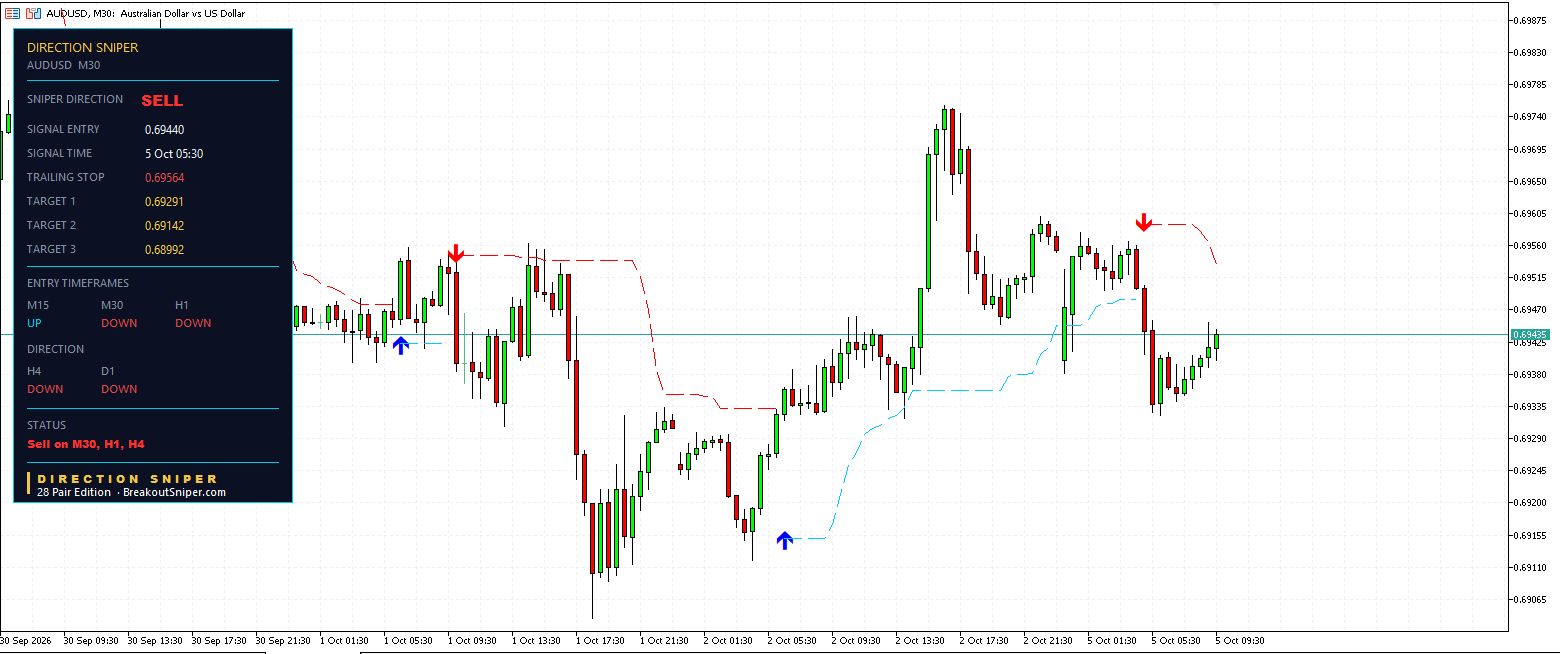Screen dimensions: 1560x654
Task: Click the red sell arrow on 1 Oct
Action: pyautogui.click(x=456, y=253)
